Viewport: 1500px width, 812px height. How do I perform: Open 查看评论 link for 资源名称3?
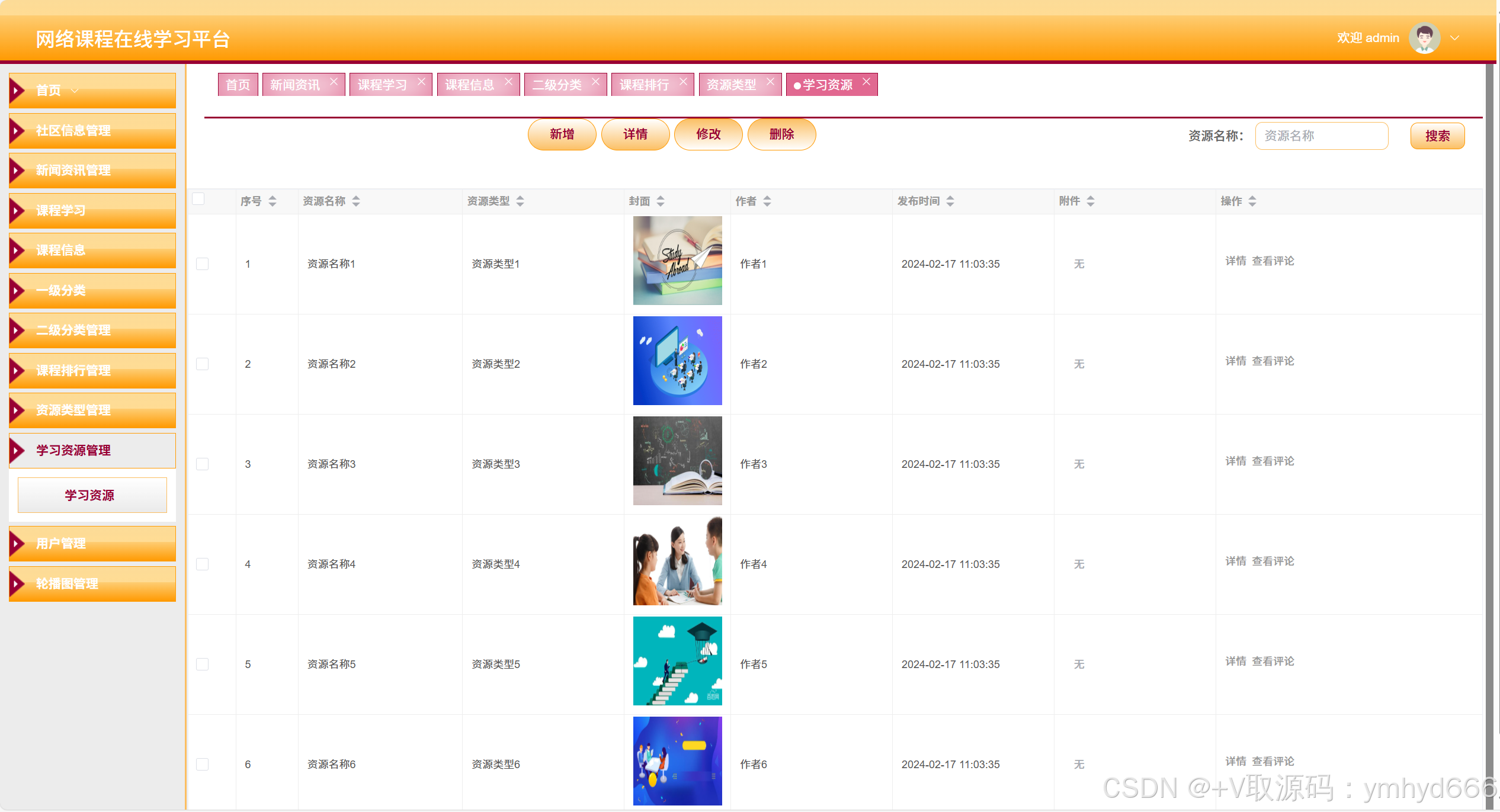click(1273, 461)
